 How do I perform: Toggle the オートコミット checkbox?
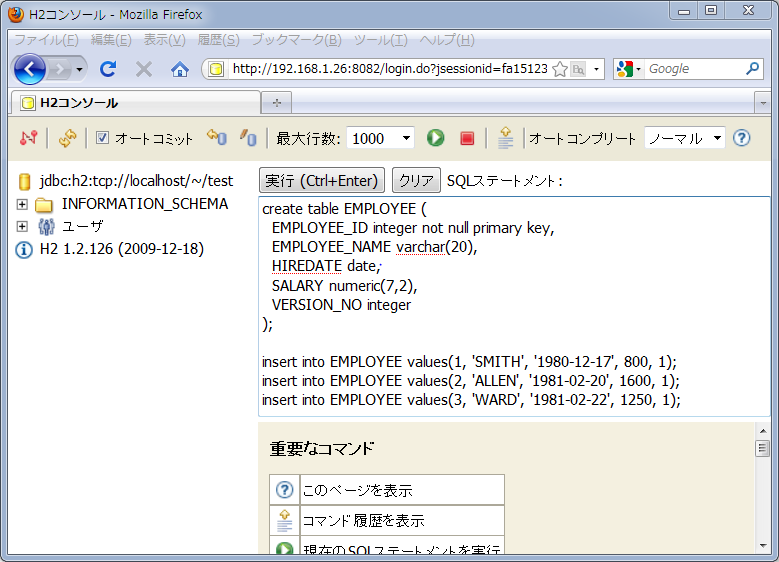click(102, 138)
